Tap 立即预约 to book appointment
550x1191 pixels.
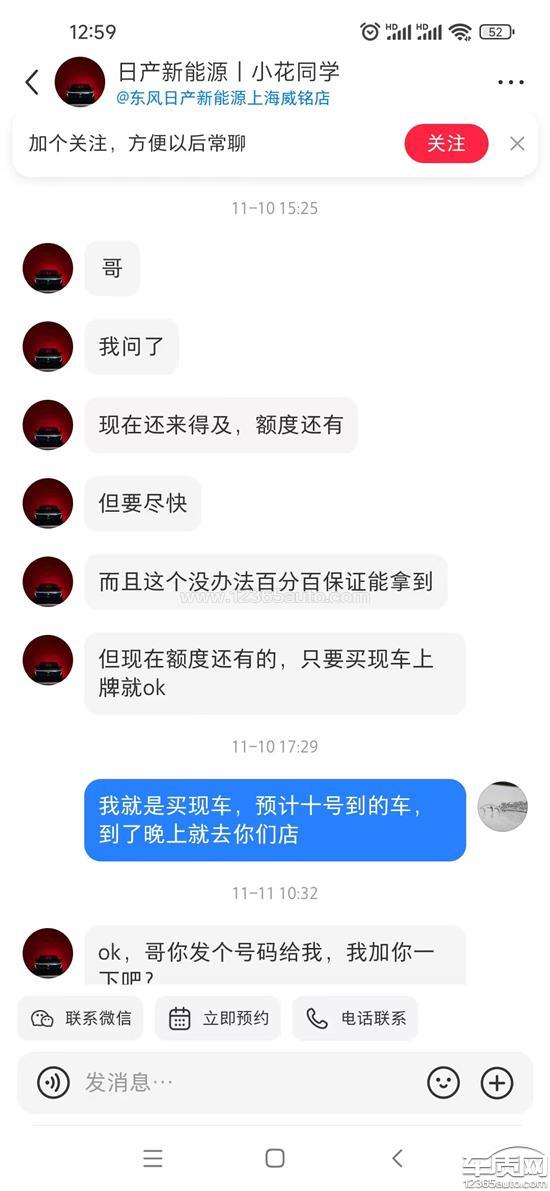(218, 1018)
